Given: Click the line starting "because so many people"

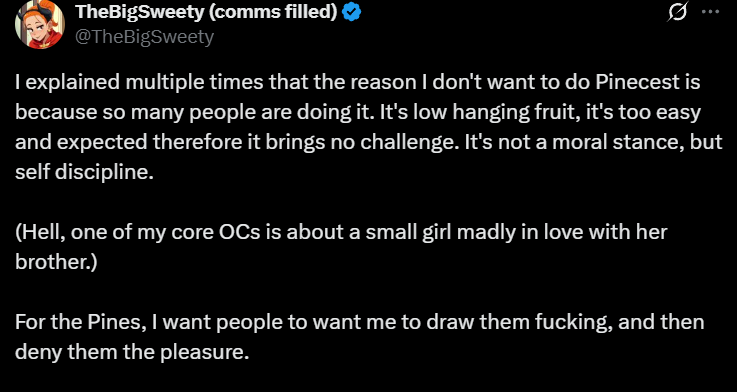Looking at the screenshot, I should tap(358, 113).
